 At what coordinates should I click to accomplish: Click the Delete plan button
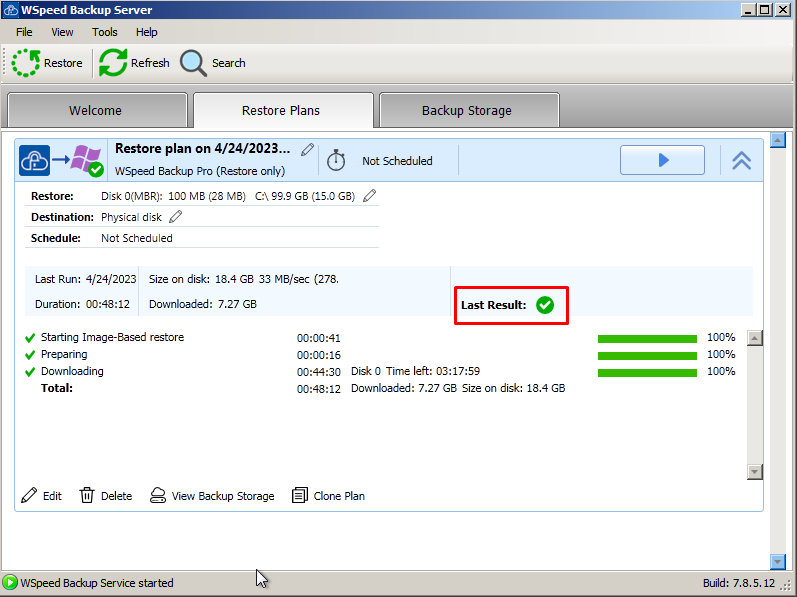tap(106, 495)
